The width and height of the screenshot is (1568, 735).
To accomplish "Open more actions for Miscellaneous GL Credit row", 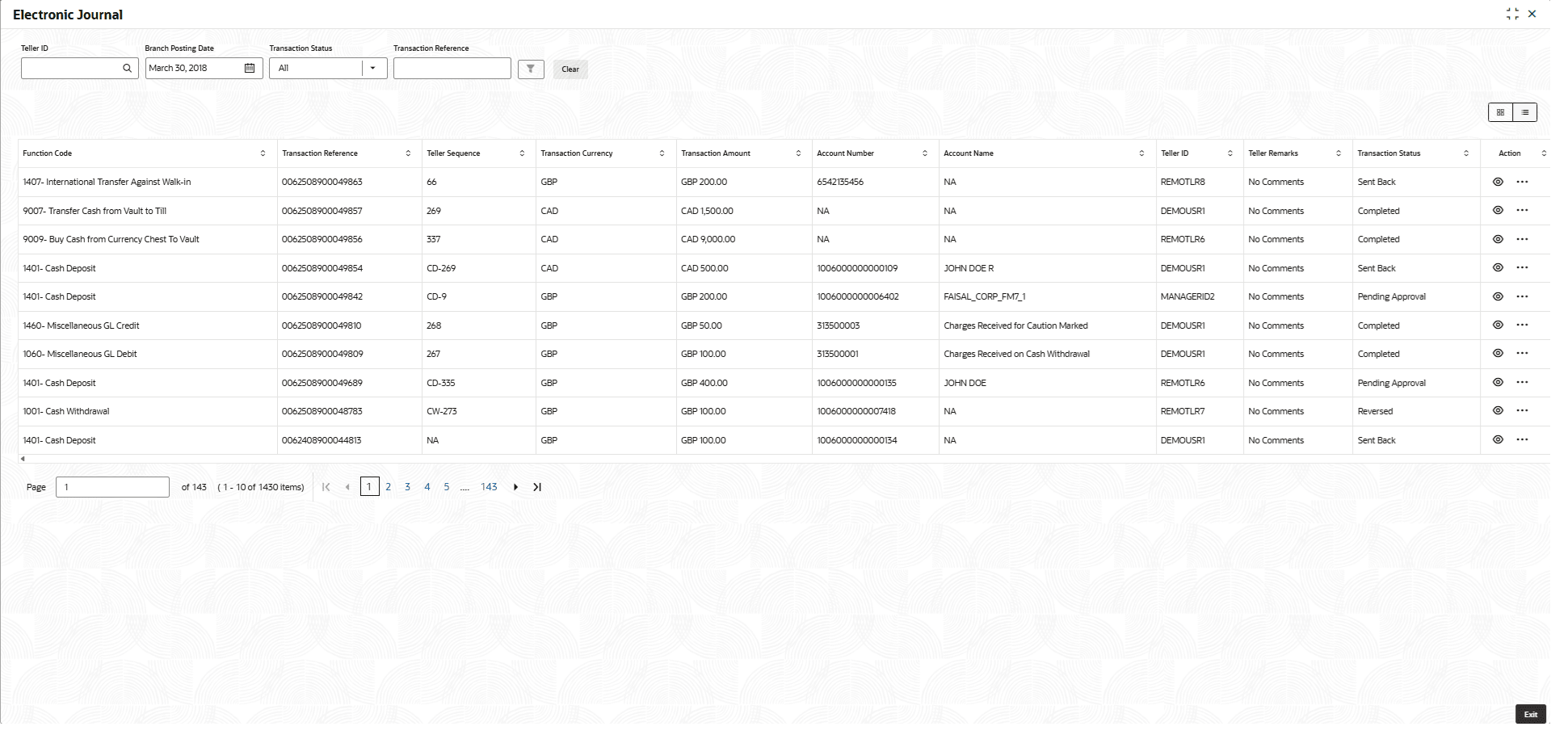I will [x=1522, y=325].
